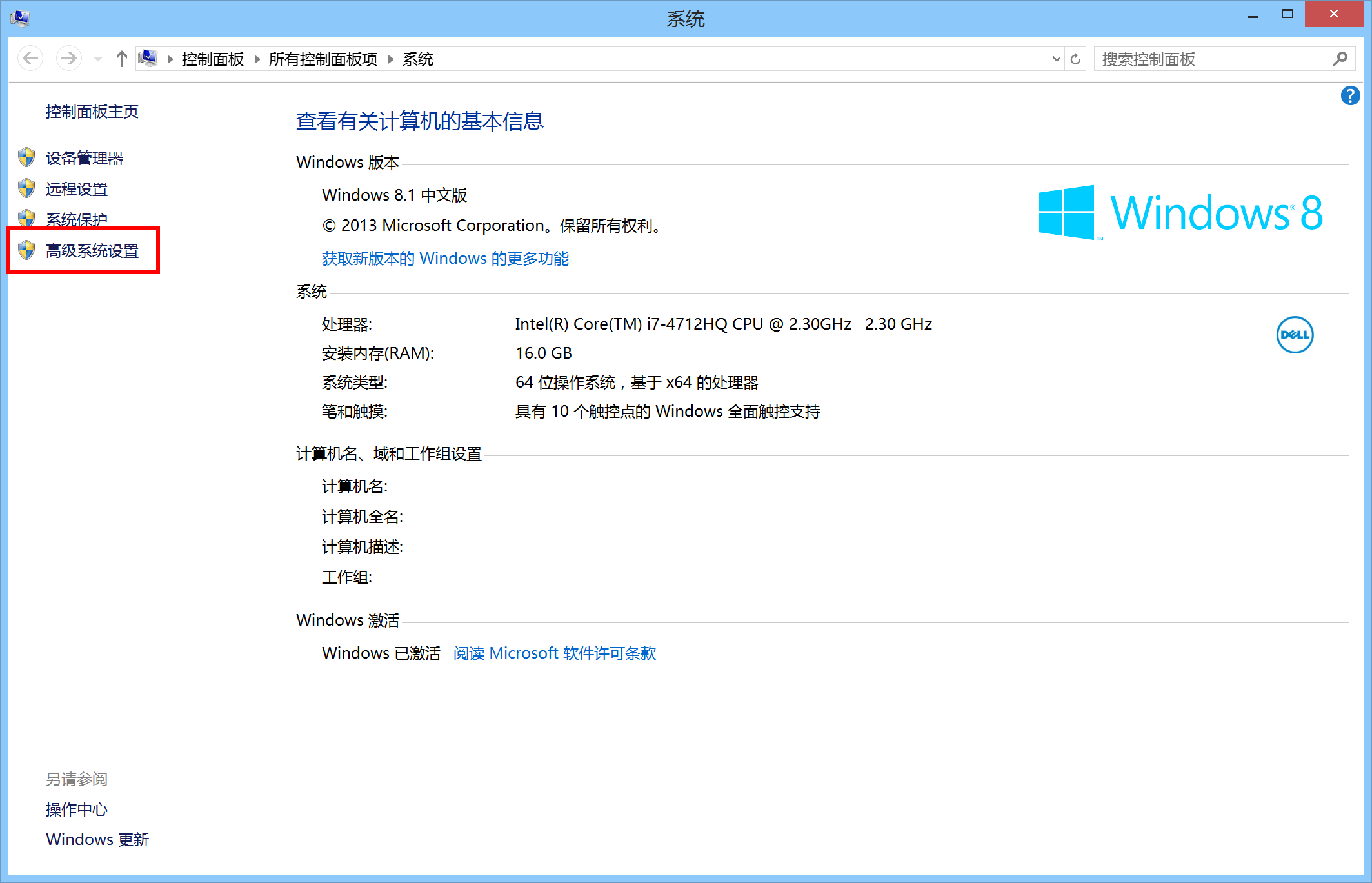Click the Dell logo
The width and height of the screenshot is (1372, 883).
[1295, 335]
